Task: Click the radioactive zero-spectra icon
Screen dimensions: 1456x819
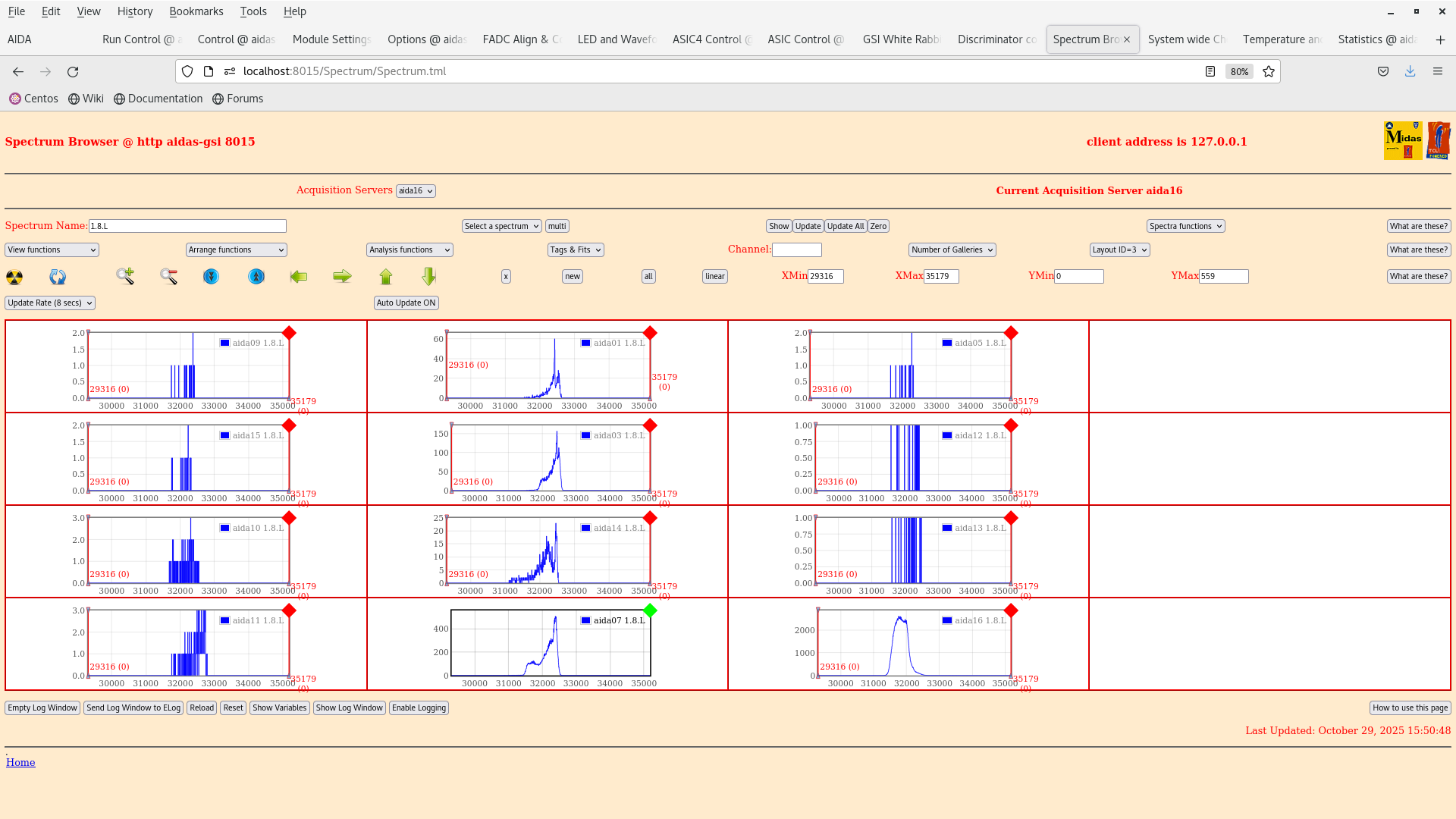Action: point(14,277)
